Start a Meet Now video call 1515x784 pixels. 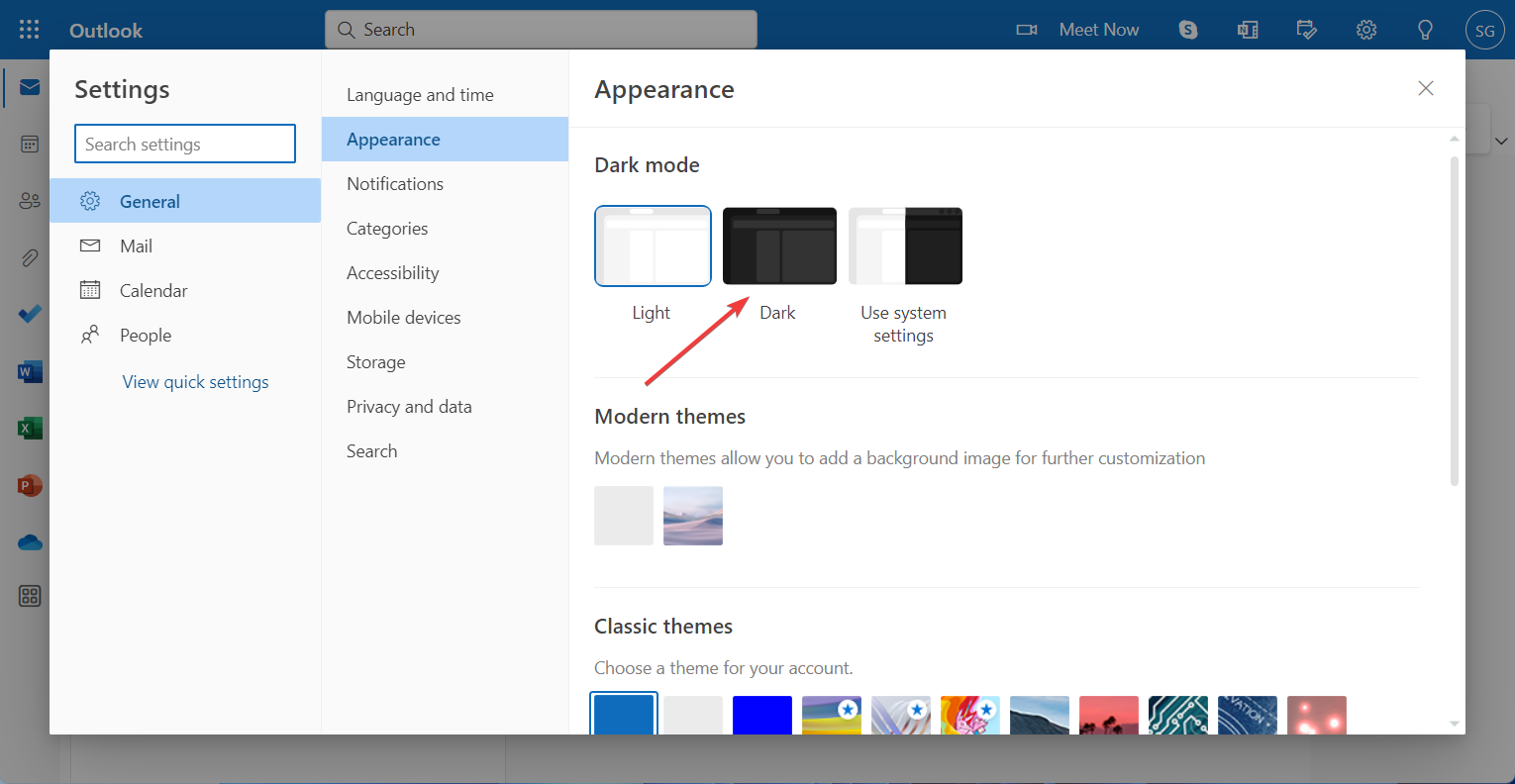[x=1078, y=30]
